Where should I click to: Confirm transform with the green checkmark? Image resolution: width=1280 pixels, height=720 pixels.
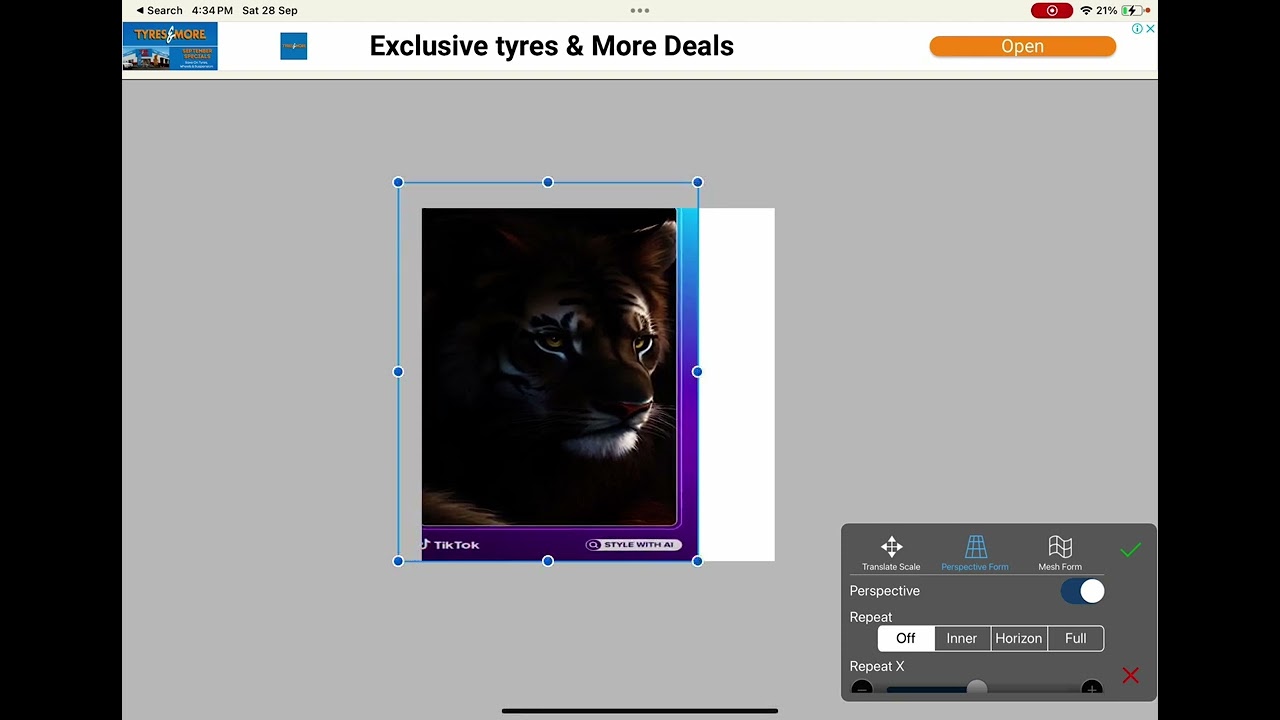point(1130,550)
